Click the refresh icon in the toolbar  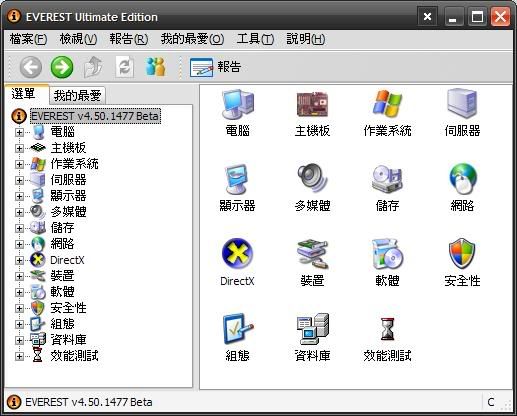125,67
